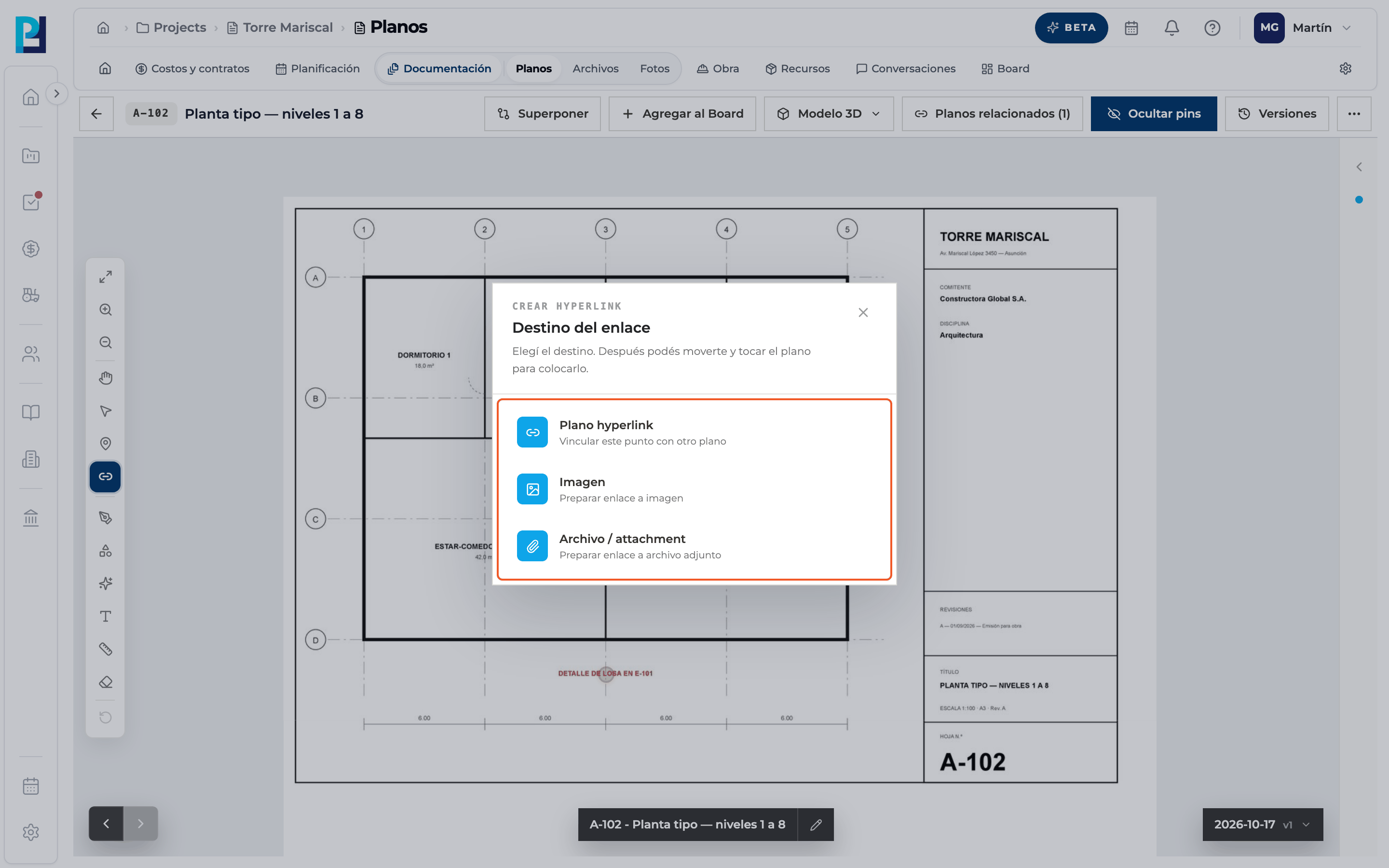
Task: Open the Versiones button
Action: [1277, 114]
